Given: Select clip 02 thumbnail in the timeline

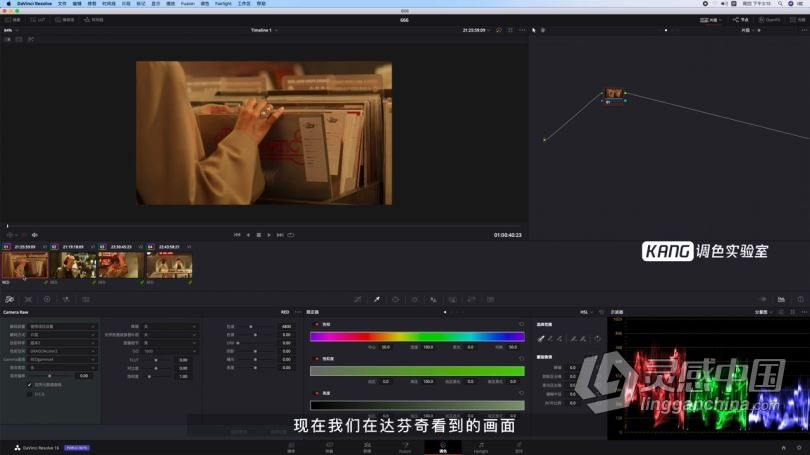Looking at the screenshot, I should (73, 265).
